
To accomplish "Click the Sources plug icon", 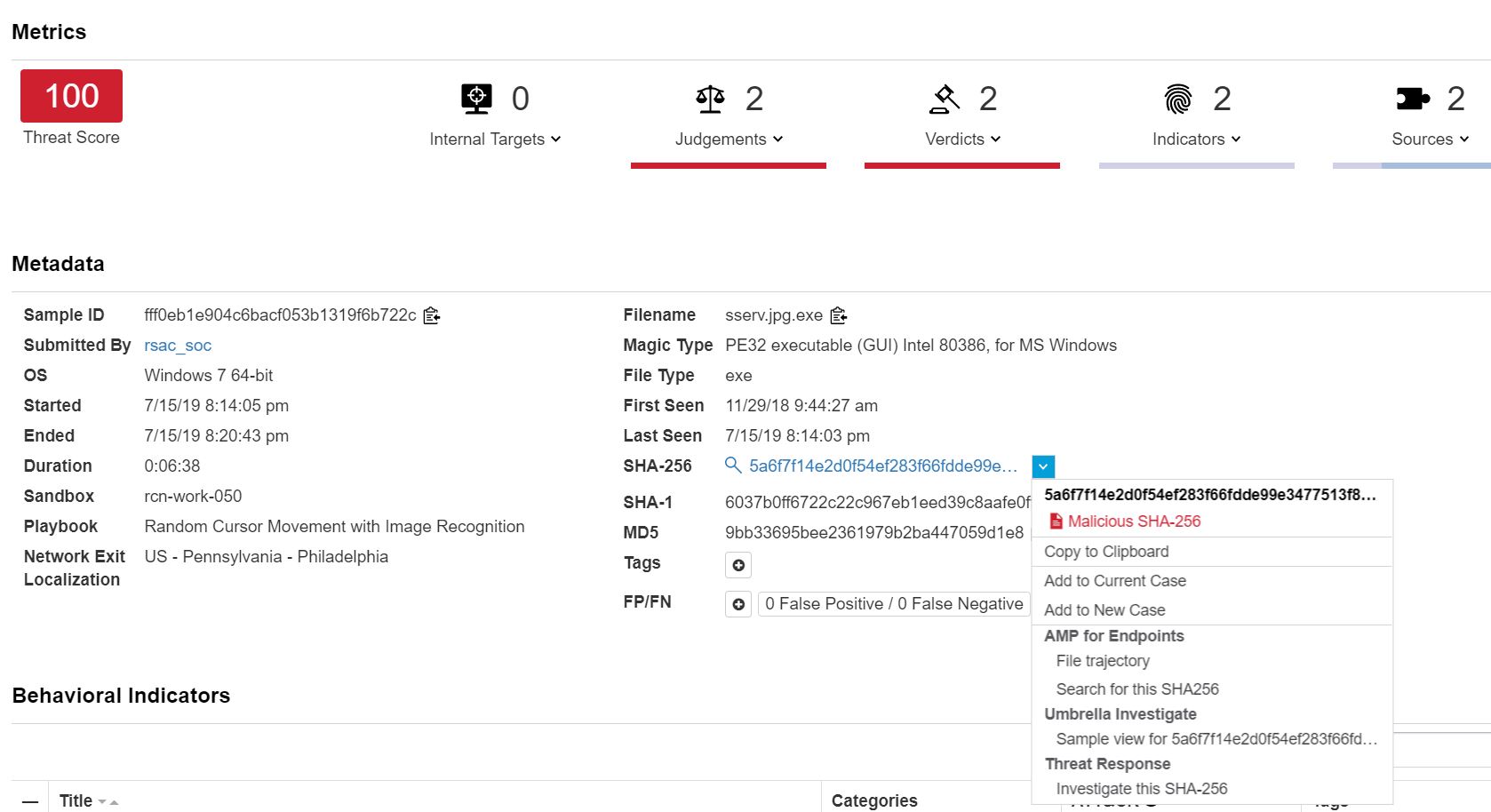I will (1412, 99).
